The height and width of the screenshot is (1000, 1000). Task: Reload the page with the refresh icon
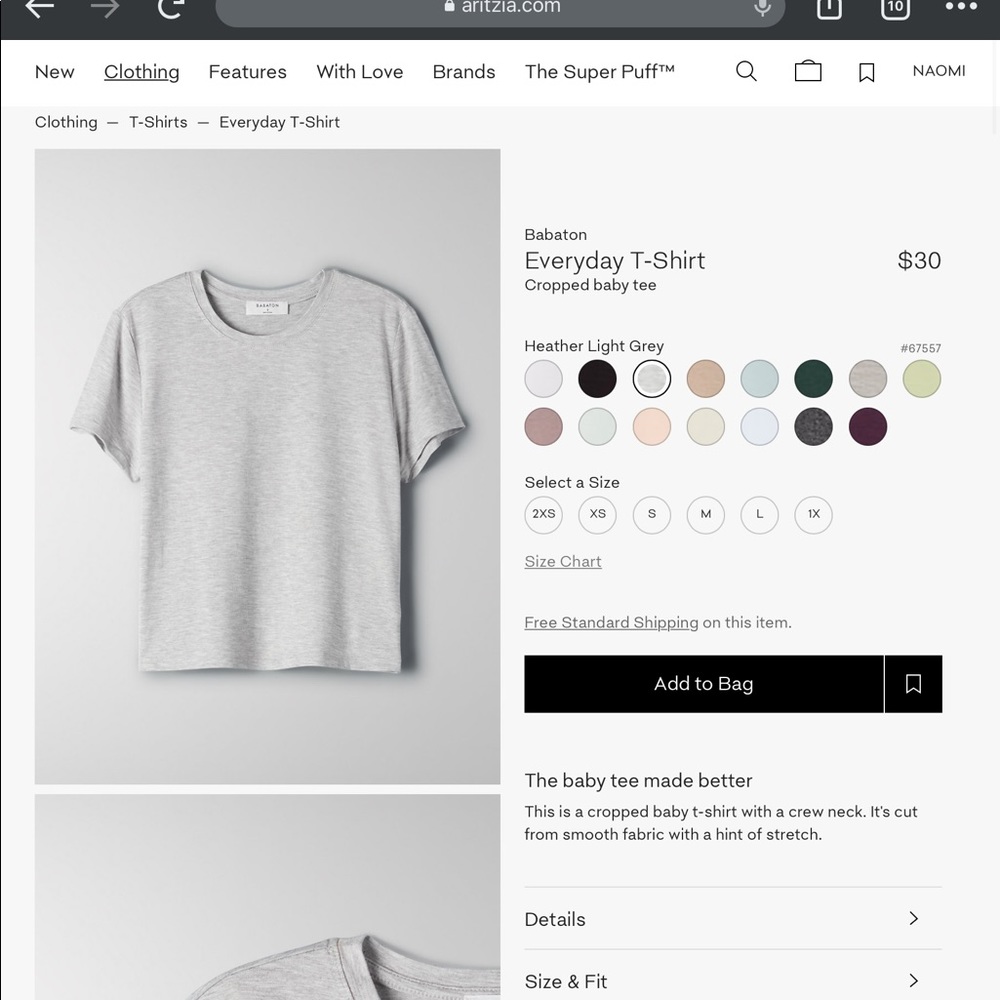point(170,10)
